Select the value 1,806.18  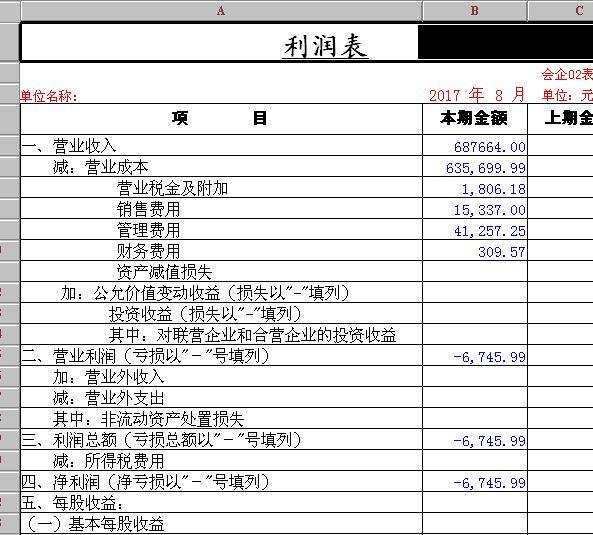pos(494,189)
